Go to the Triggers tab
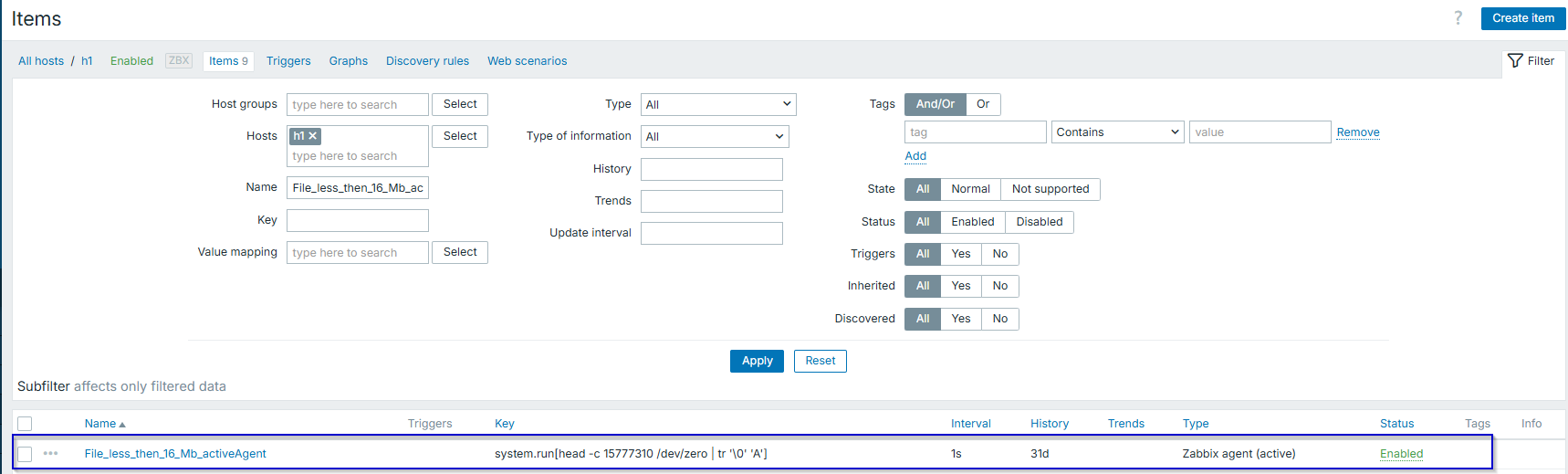 (x=288, y=61)
